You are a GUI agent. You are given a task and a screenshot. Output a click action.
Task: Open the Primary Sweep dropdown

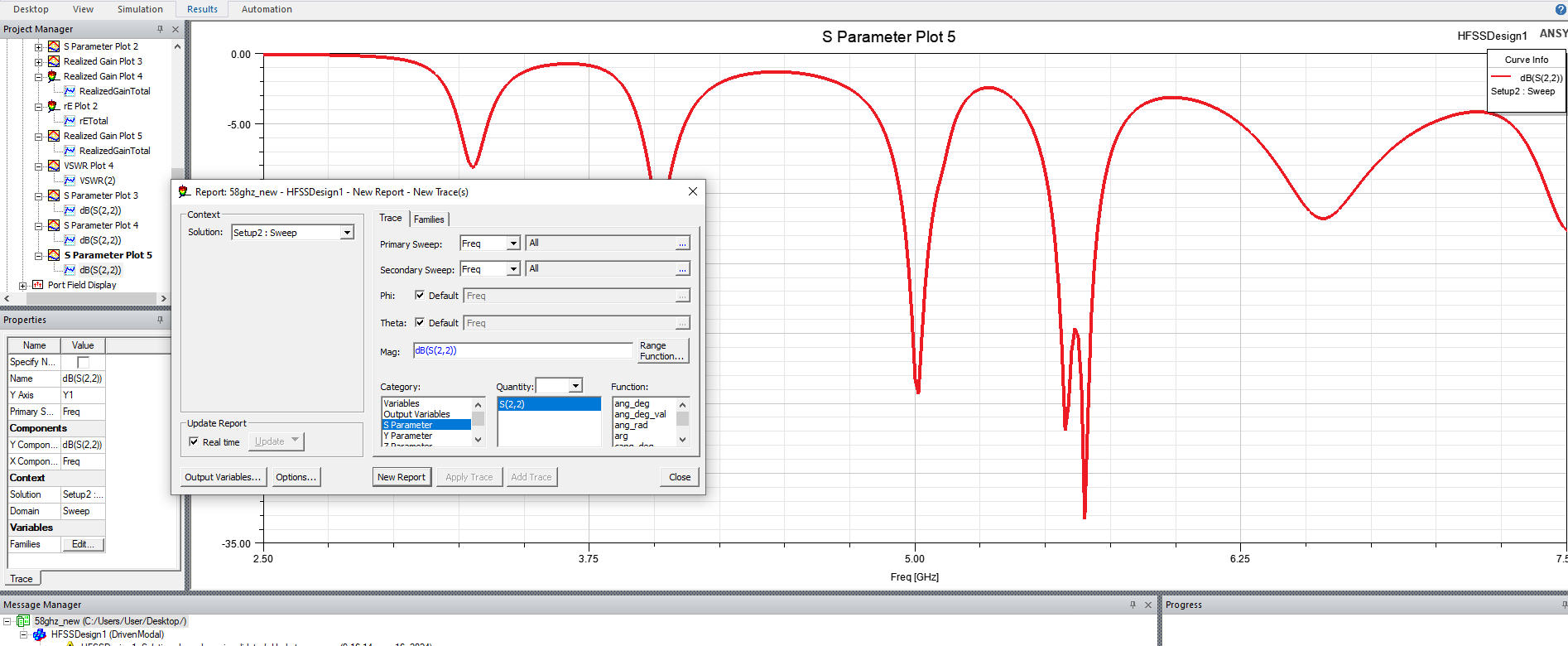[x=513, y=243]
